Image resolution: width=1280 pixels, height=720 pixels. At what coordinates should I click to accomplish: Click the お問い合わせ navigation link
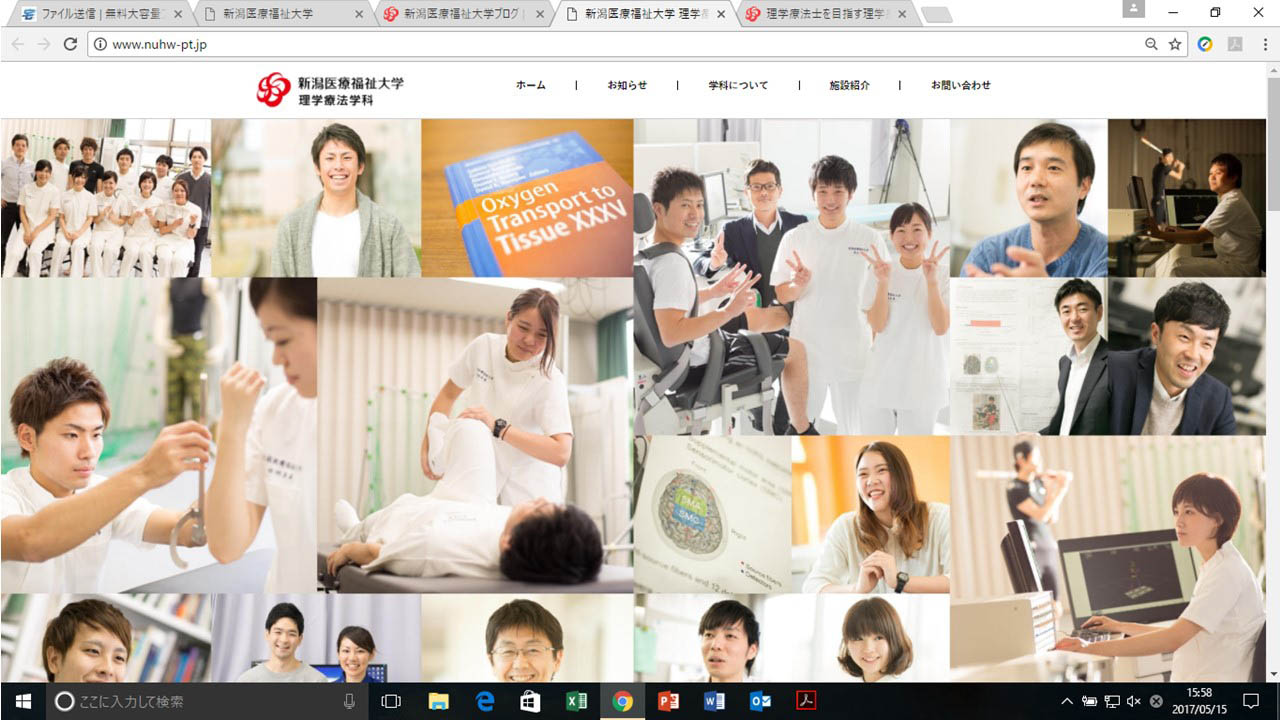click(960, 85)
